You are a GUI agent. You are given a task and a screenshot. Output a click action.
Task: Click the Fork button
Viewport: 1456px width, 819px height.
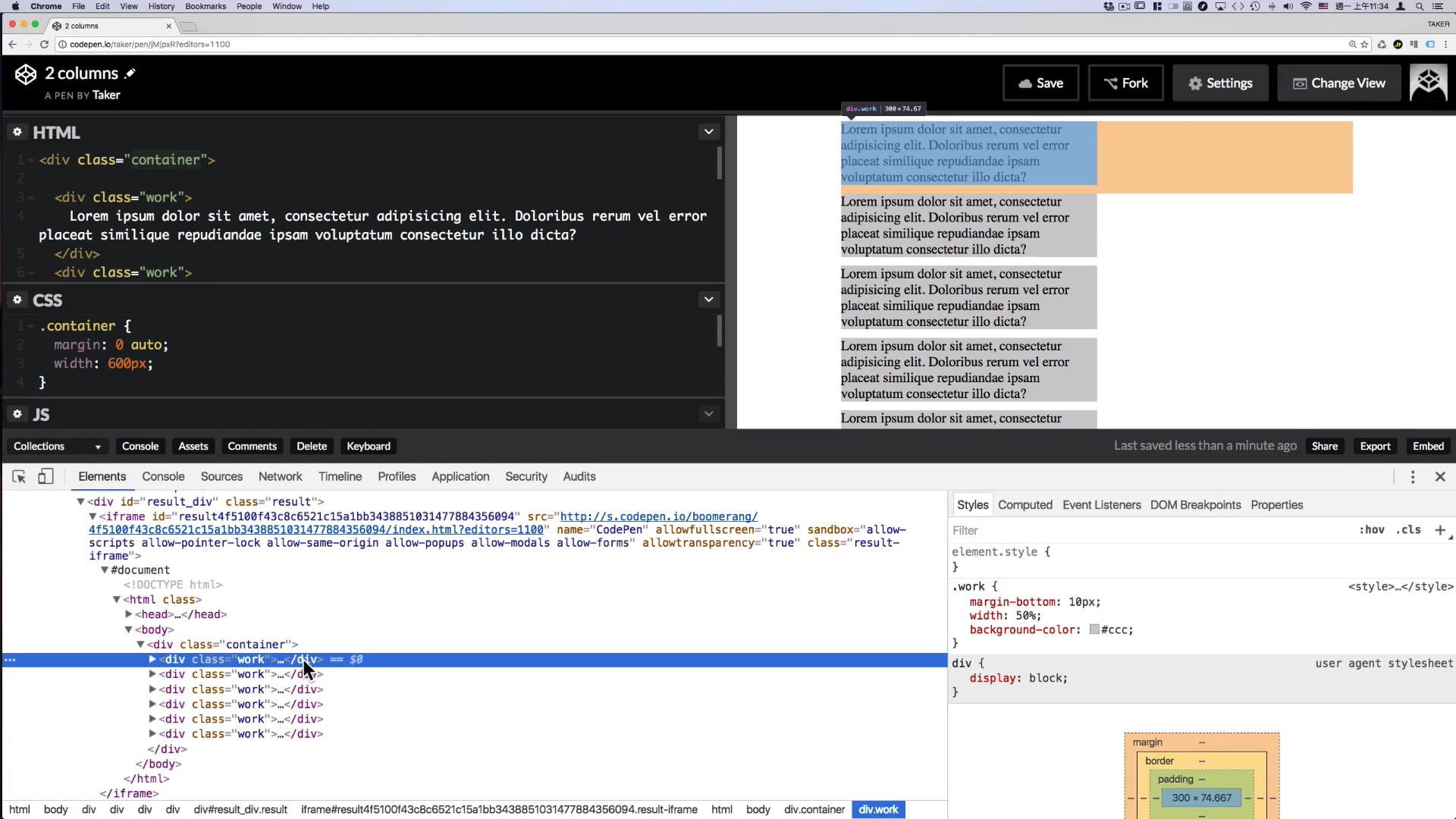(x=1125, y=83)
